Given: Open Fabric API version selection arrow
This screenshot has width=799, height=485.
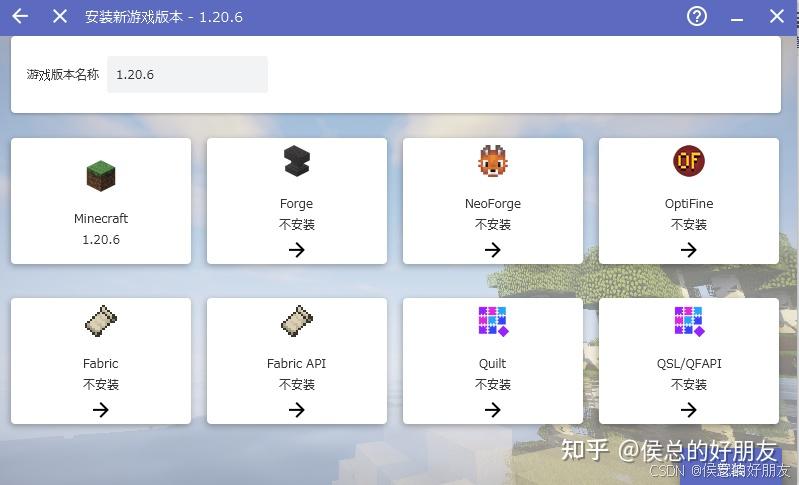Looking at the screenshot, I should point(297,410).
